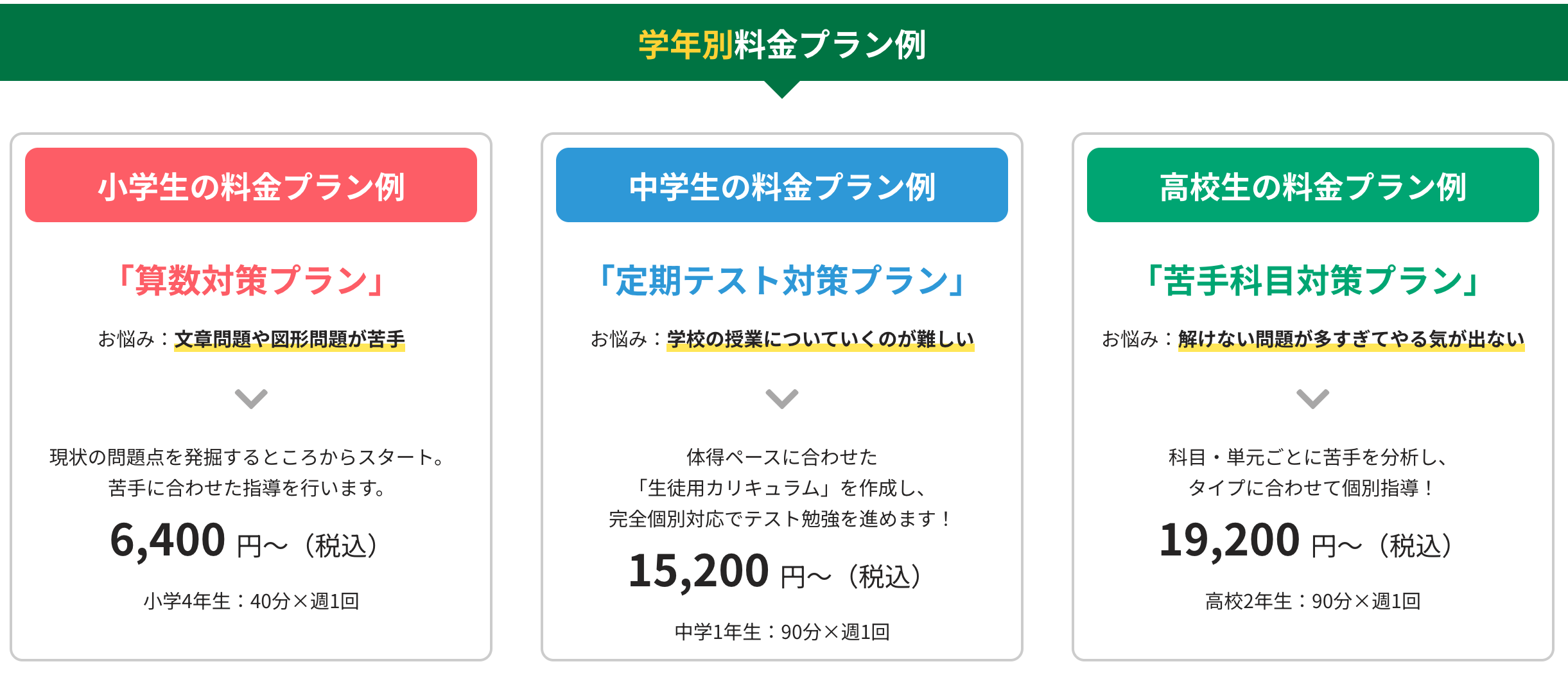Expand the chevron in the junior high plan card
Image resolution: width=1568 pixels, height=673 pixels.
[781, 399]
